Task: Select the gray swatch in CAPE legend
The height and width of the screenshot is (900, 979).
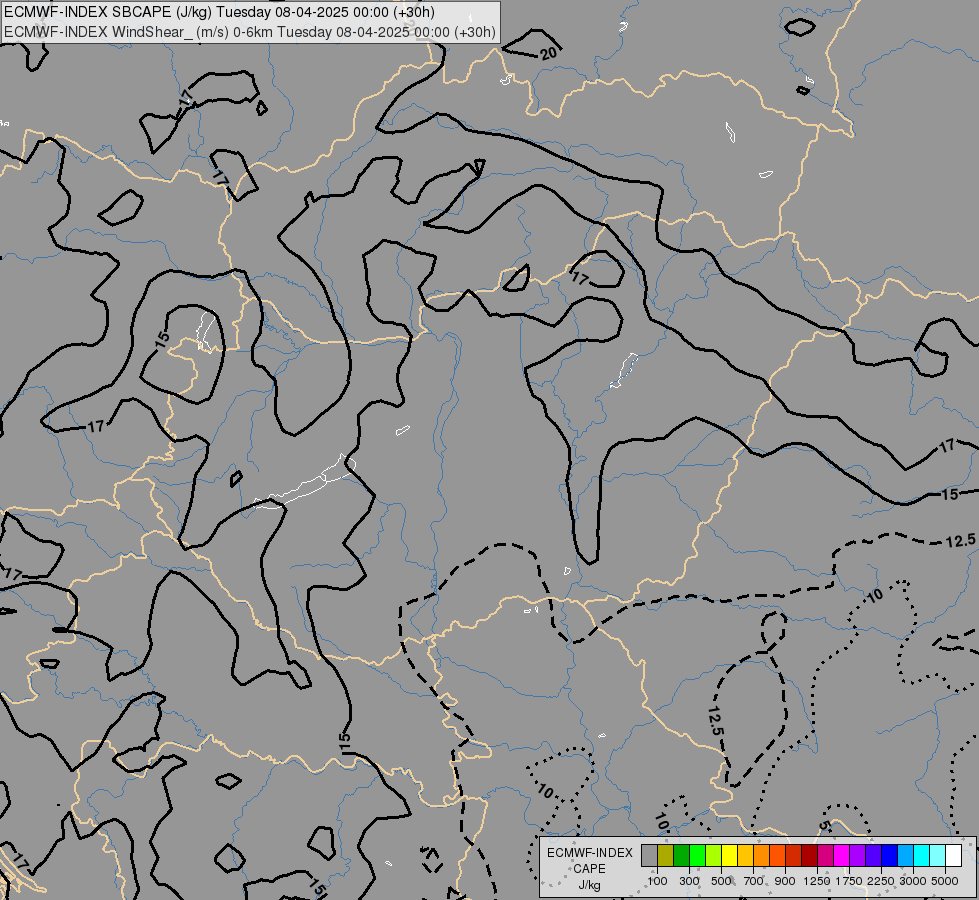Action: coord(649,856)
